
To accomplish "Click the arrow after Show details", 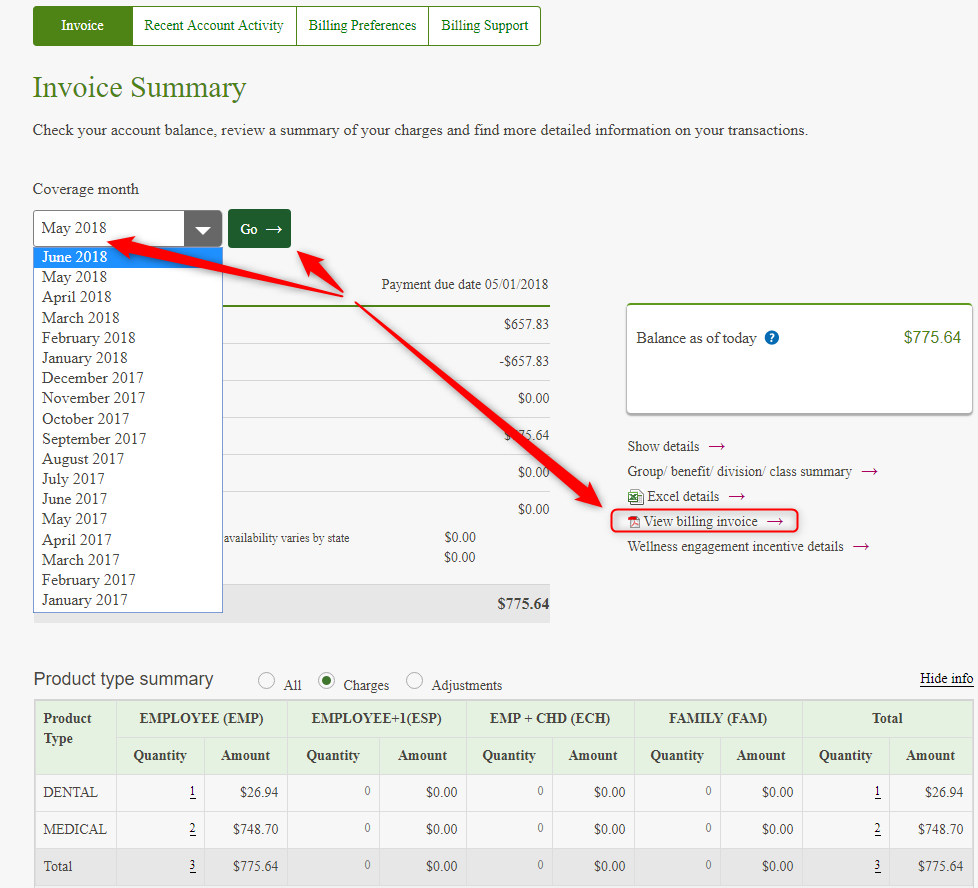I will (x=716, y=447).
